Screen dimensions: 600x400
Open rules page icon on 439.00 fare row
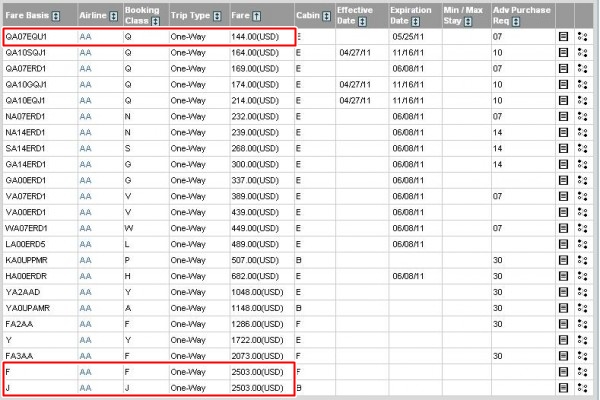tap(564, 212)
